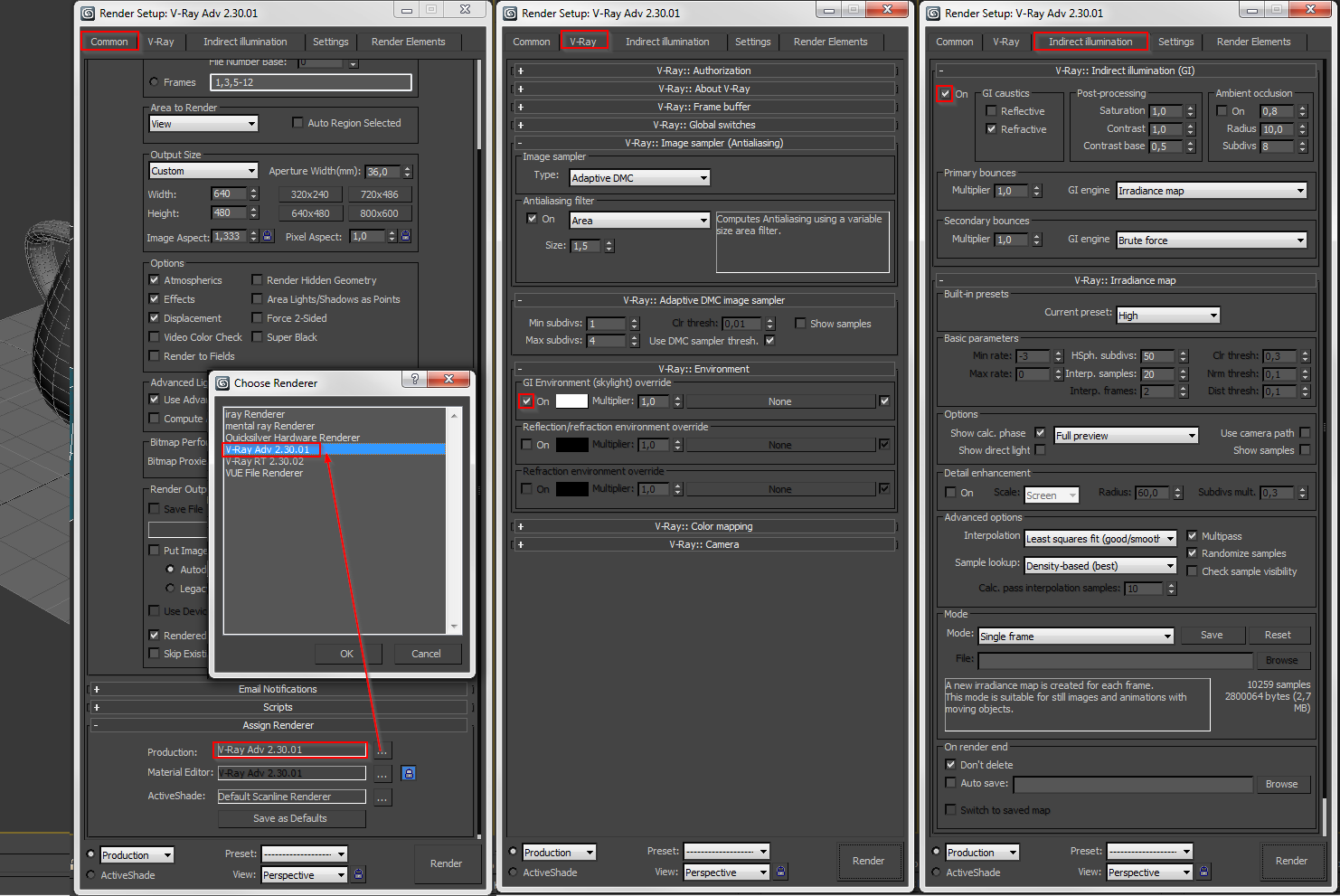The width and height of the screenshot is (1340, 896).
Task: Click the ActiveShade renderer browse (...) button
Action: 382,797
